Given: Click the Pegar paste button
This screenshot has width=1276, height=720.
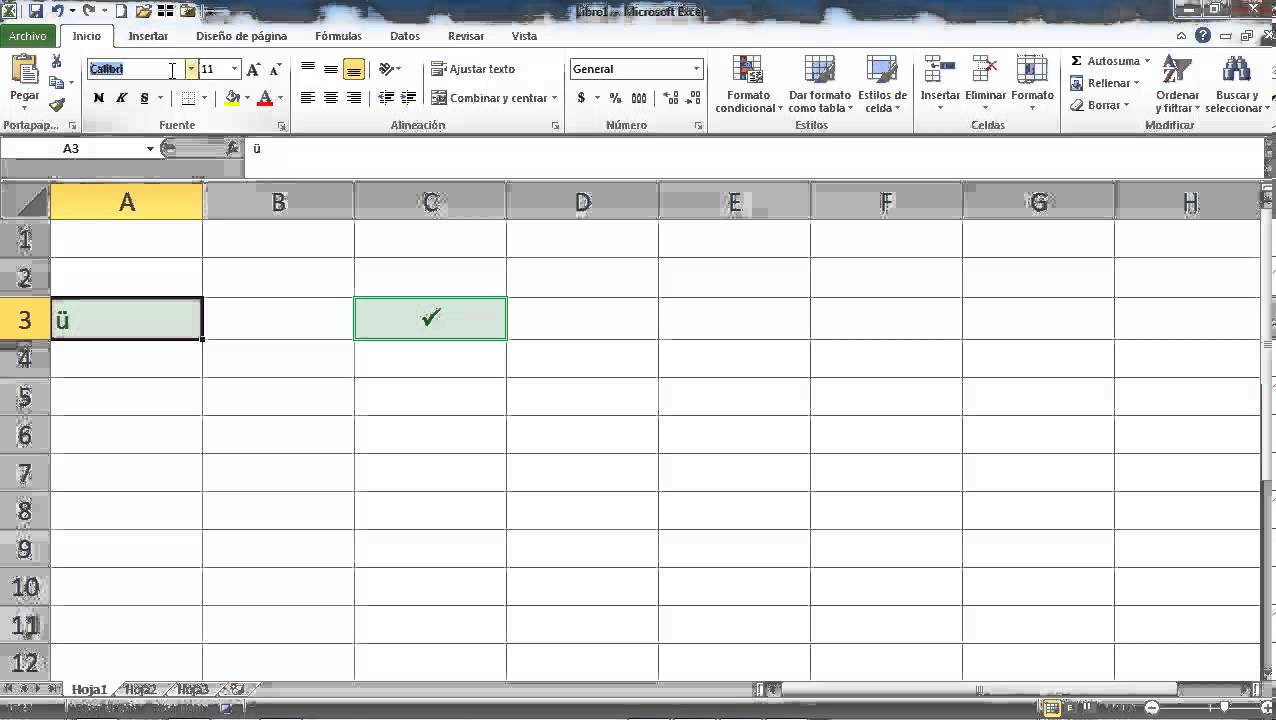Looking at the screenshot, I should pyautogui.click(x=24, y=83).
